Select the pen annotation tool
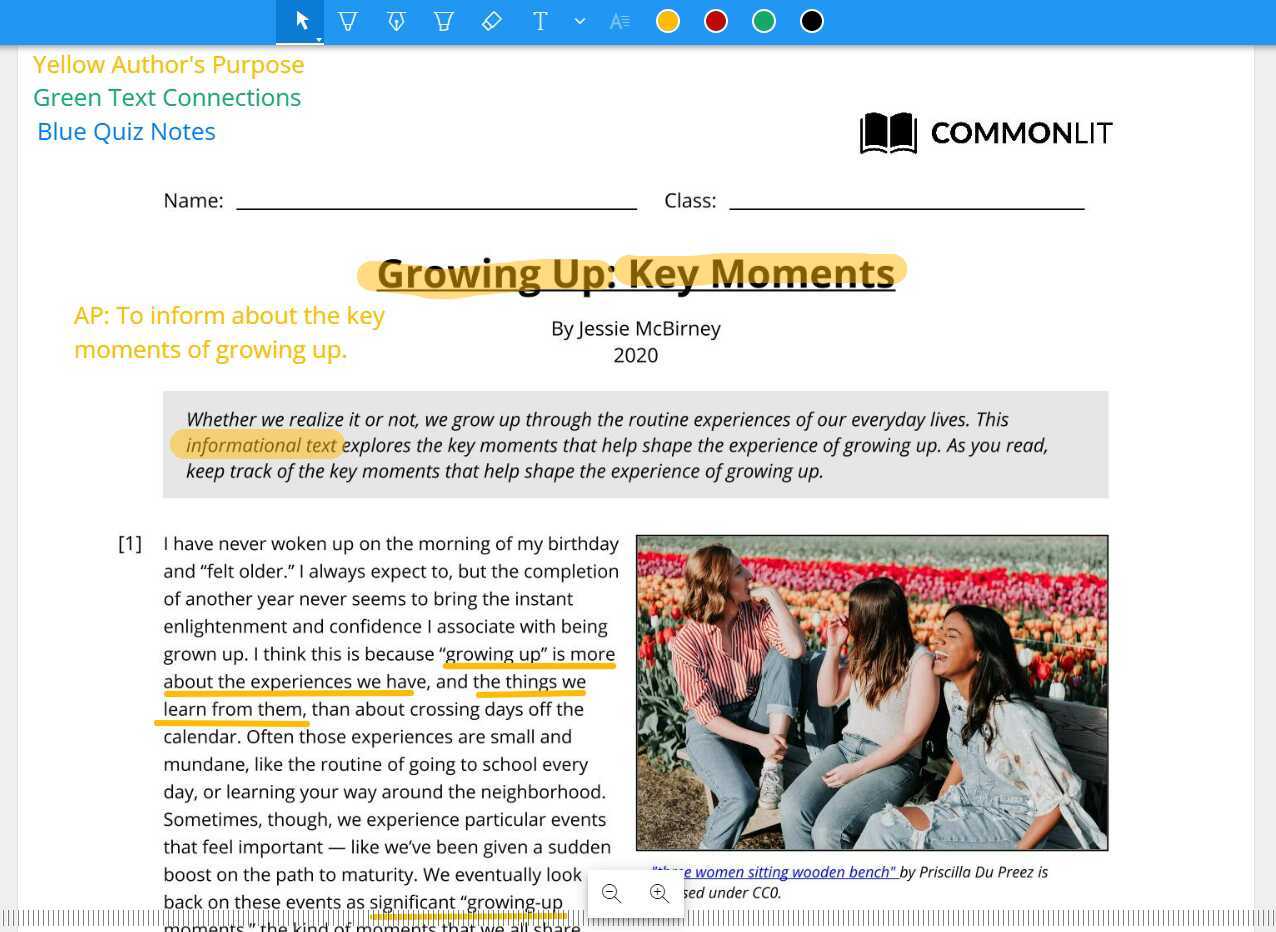Image resolution: width=1276 pixels, height=932 pixels. pos(396,20)
